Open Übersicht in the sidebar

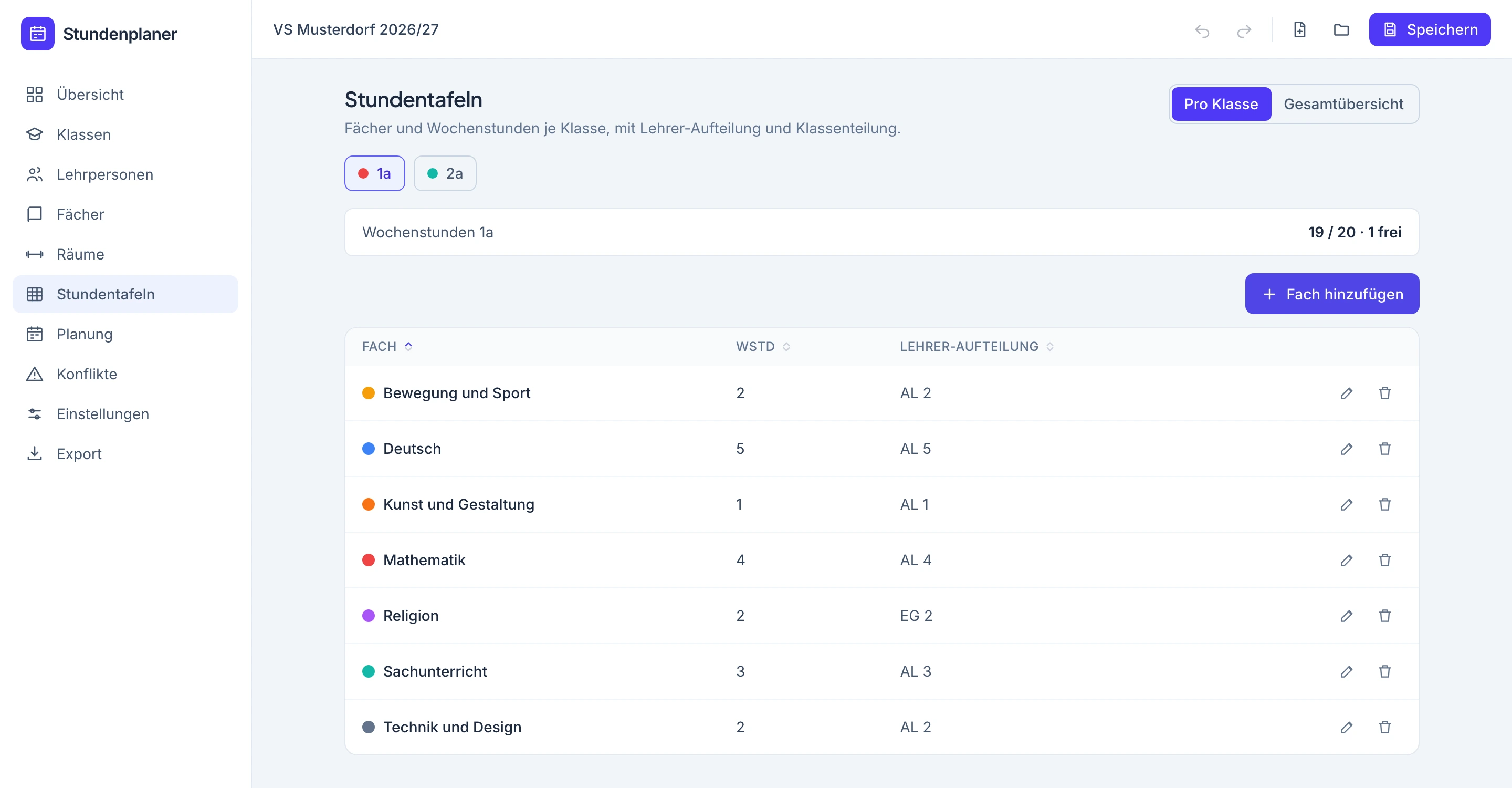pos(125,95)
